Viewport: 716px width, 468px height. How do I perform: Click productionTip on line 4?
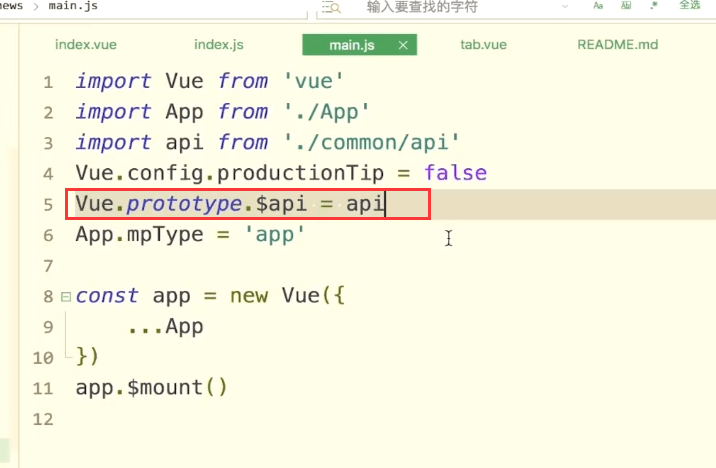[x=300, y=174]
